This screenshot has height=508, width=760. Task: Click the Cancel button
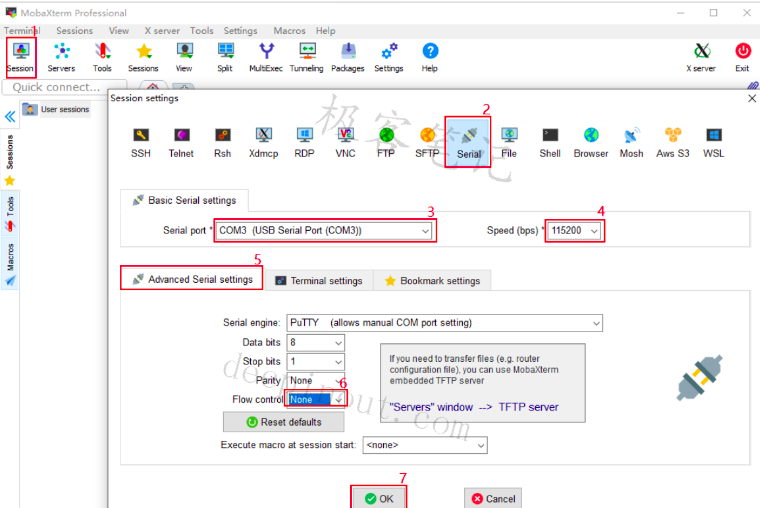pyautogui.click(x=493, y=499)
